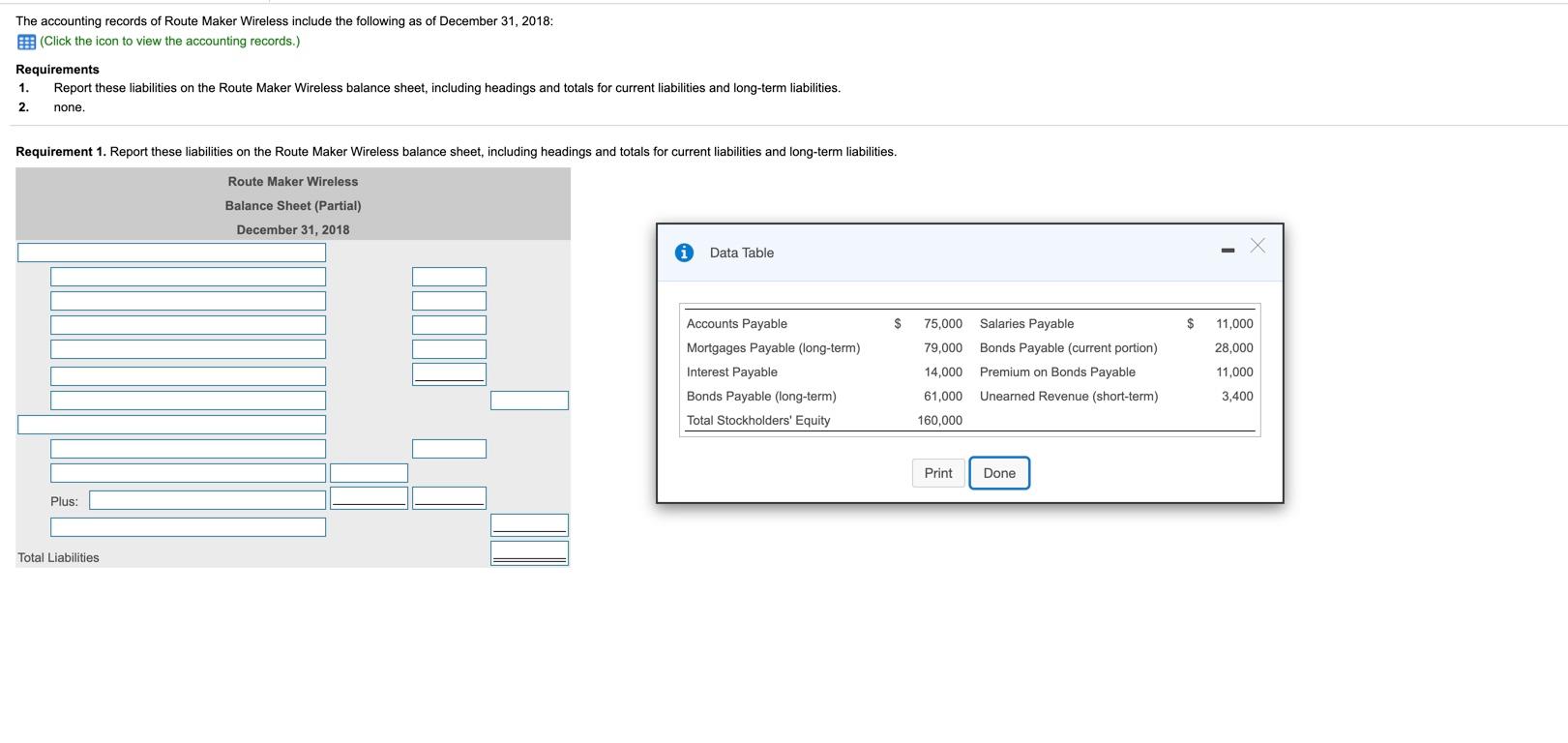Minimize the Data Table dialog
The width and height of the screenshot is (1568, 743).
1228,252
